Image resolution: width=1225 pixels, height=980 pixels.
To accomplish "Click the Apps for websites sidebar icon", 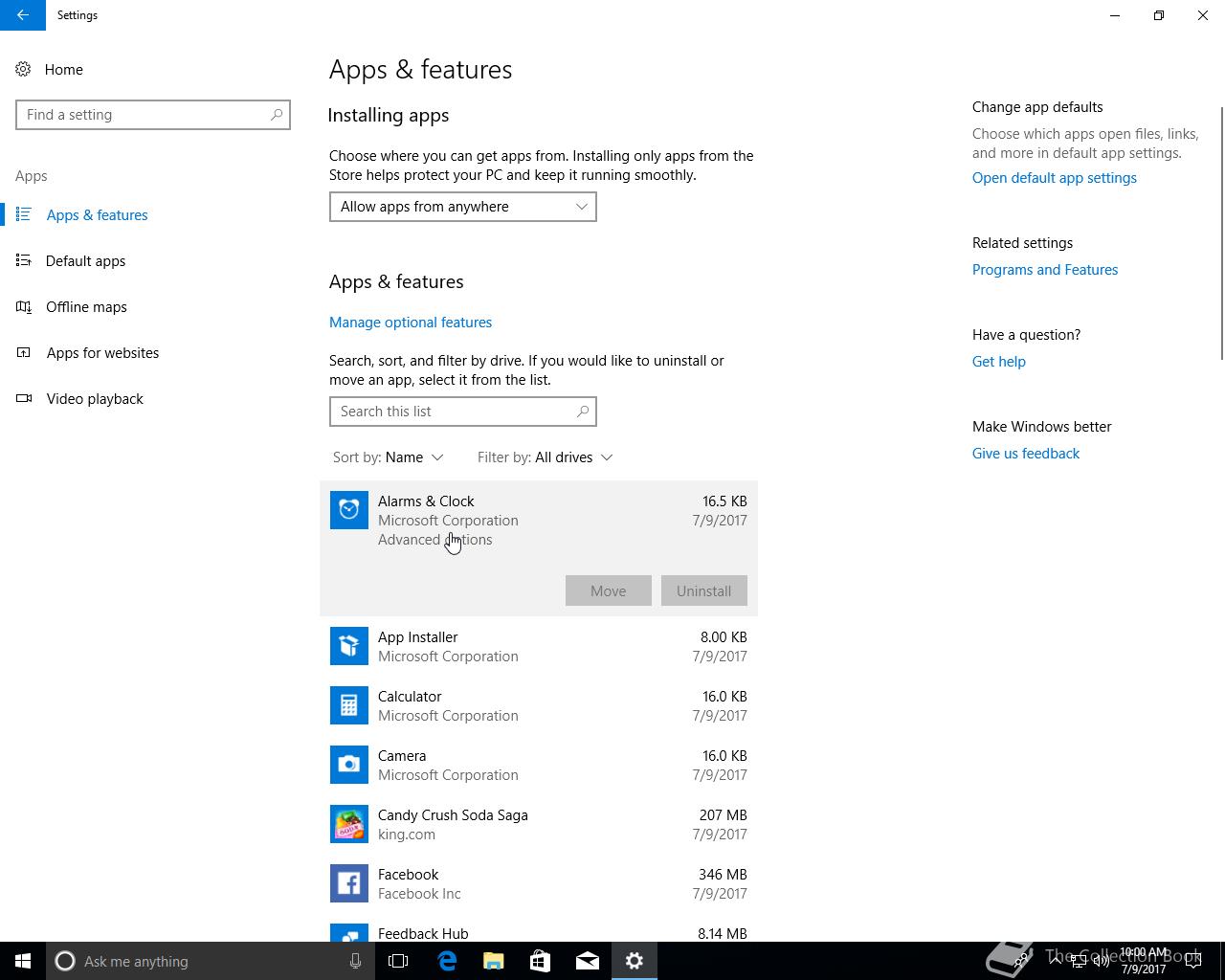I will click(24, 352).
